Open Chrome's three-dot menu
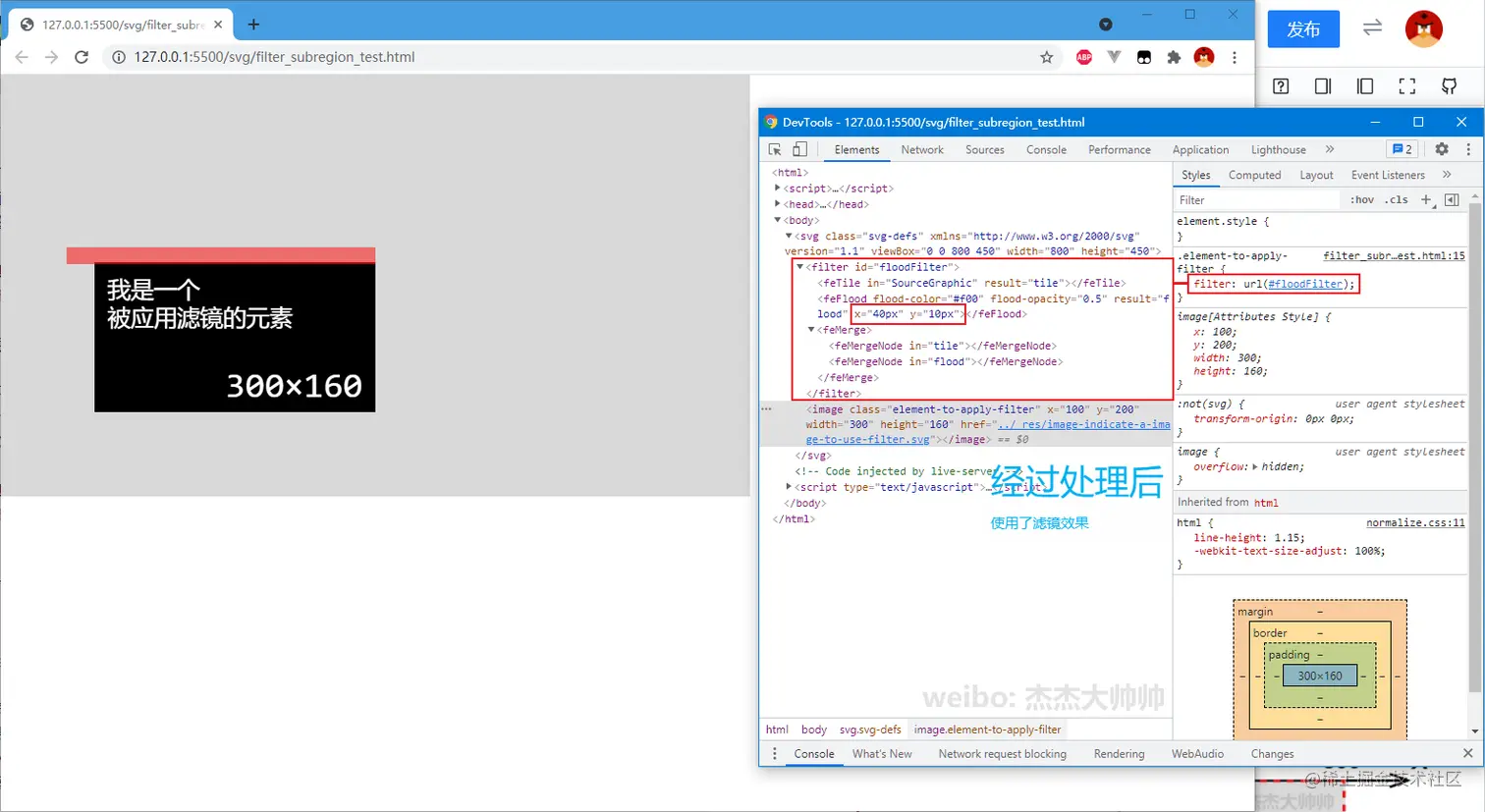Viewport: 1485px width, 812px height. point(1235,57)
